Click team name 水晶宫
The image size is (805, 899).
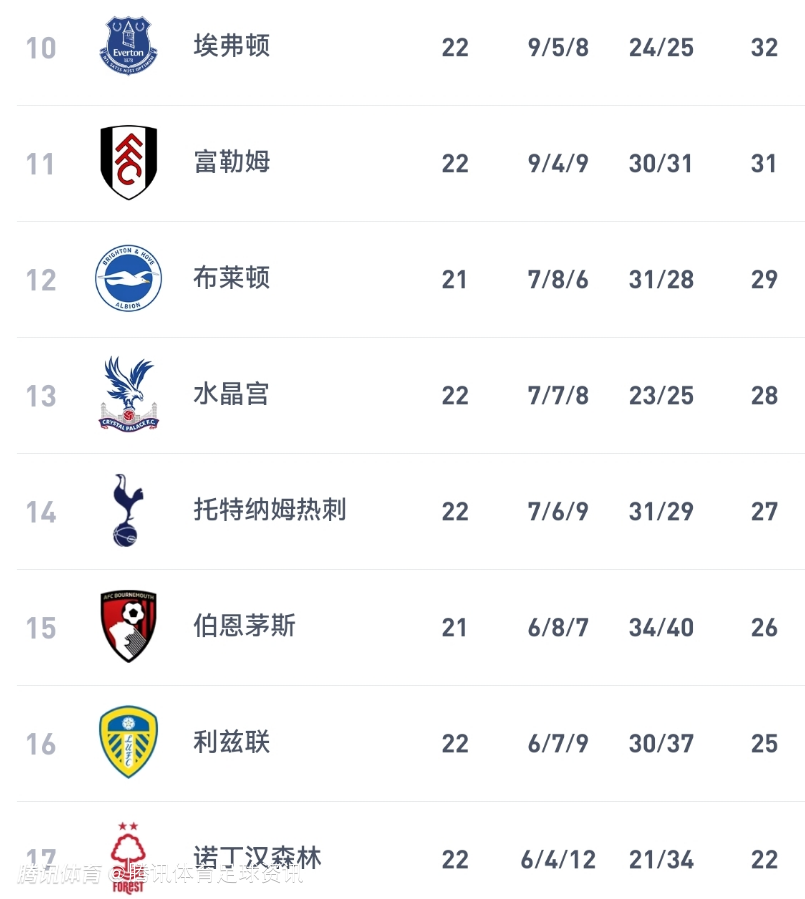[x=232, y=394]
